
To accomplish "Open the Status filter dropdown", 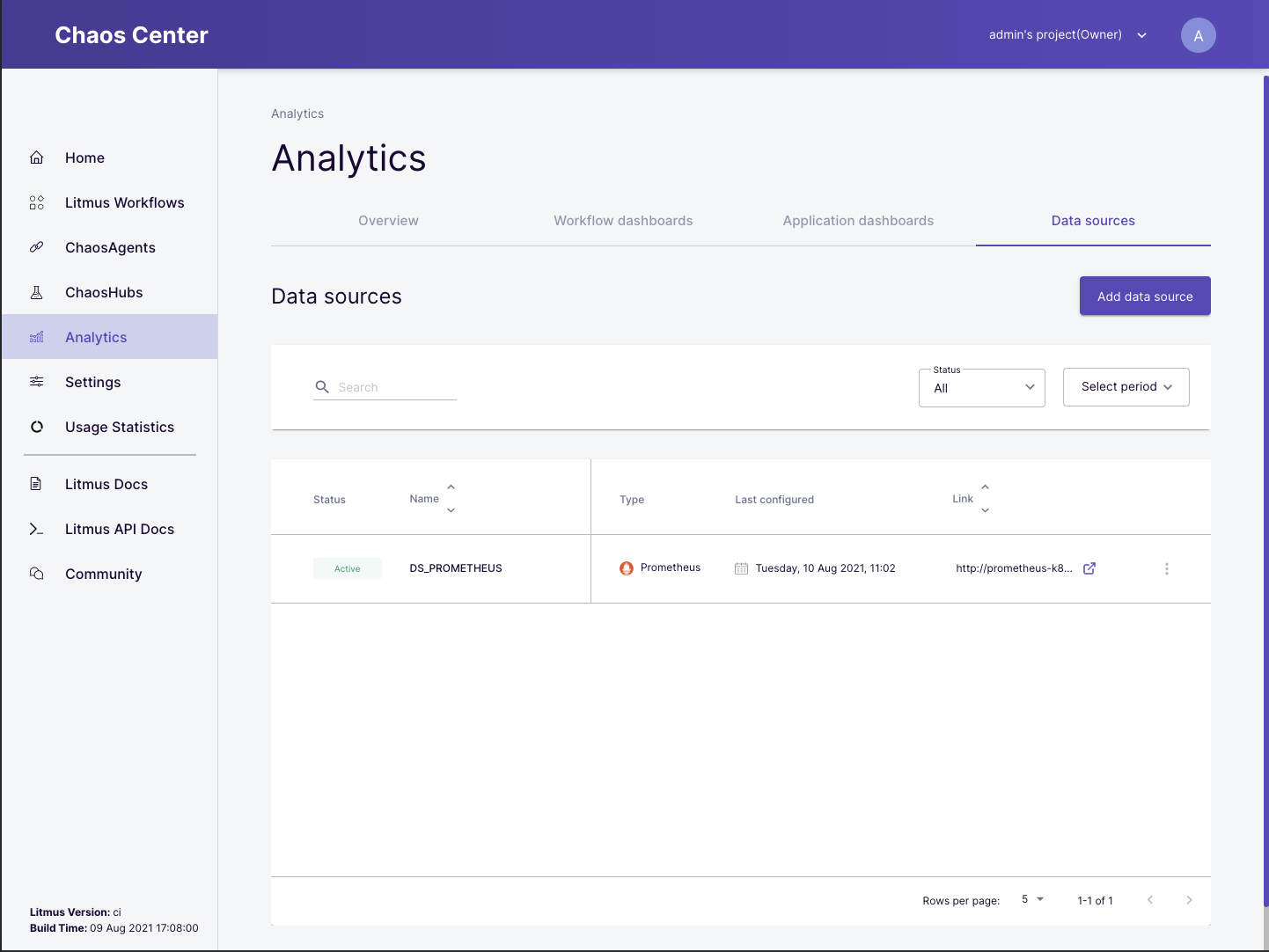I will coord(981,388).
